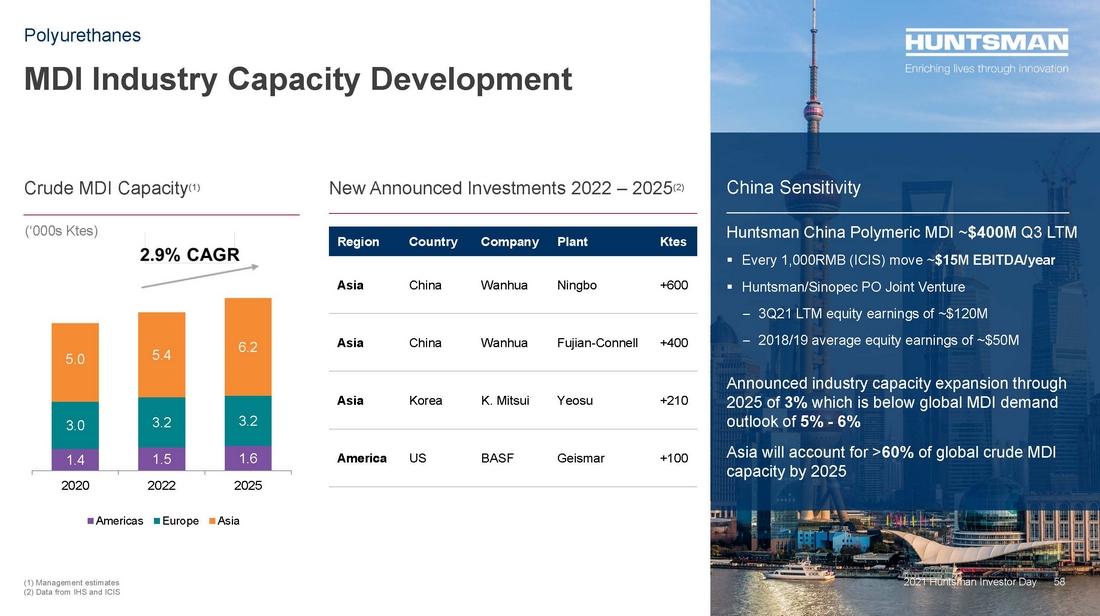Click the 2020 Asia bar segment '5.0'
The height and width of the screenshot is (616, 1100).
(x=75, y=362)
